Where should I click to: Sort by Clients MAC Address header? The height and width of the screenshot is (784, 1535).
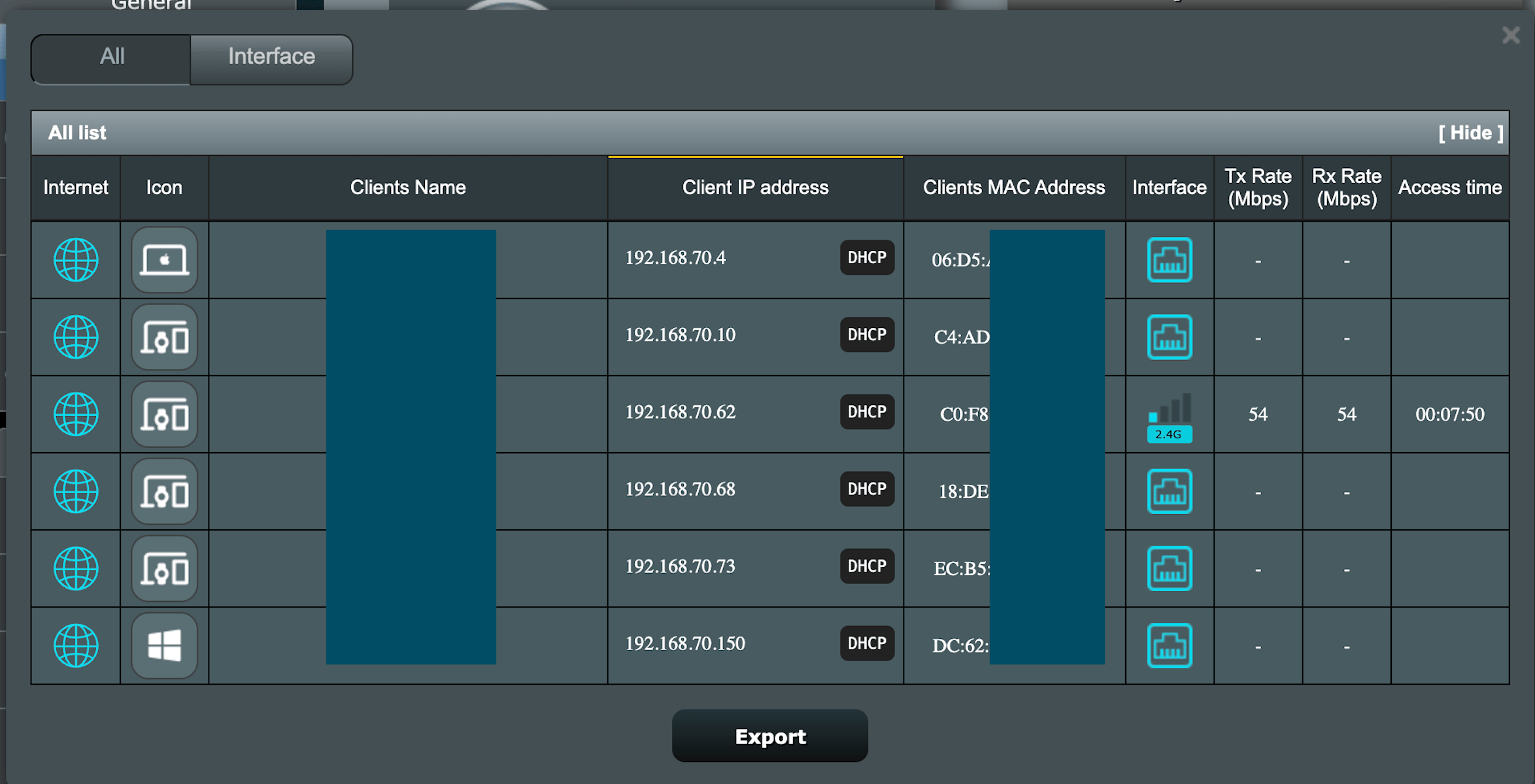(x=1013, y=188)
